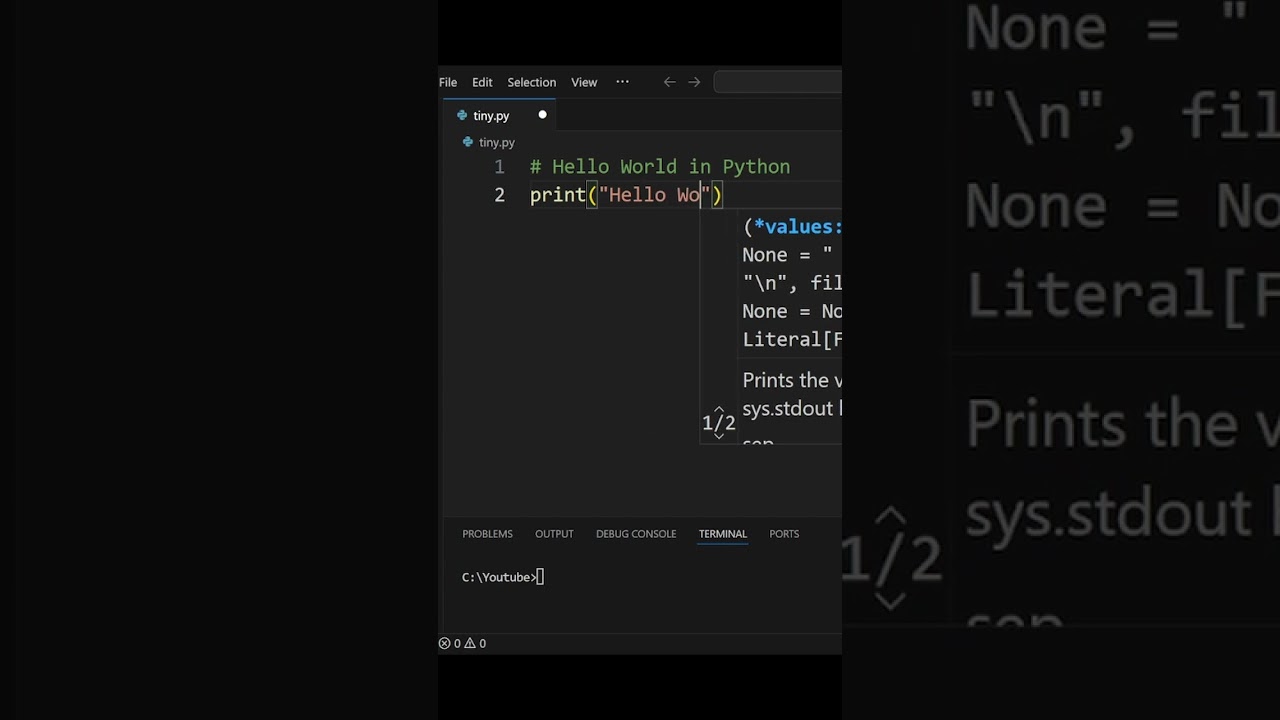Switch to the PROBLEMS panel tab
The width and height of the screenshot is (1280, 720).
[x=487, y=534]
